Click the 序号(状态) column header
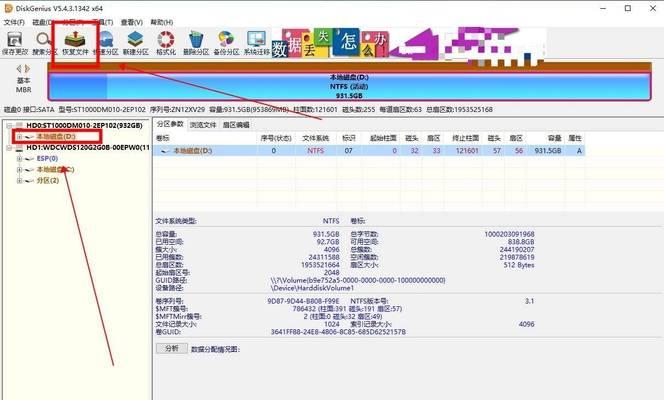Viewport: 664px width, 400px height. pos(277,138)
